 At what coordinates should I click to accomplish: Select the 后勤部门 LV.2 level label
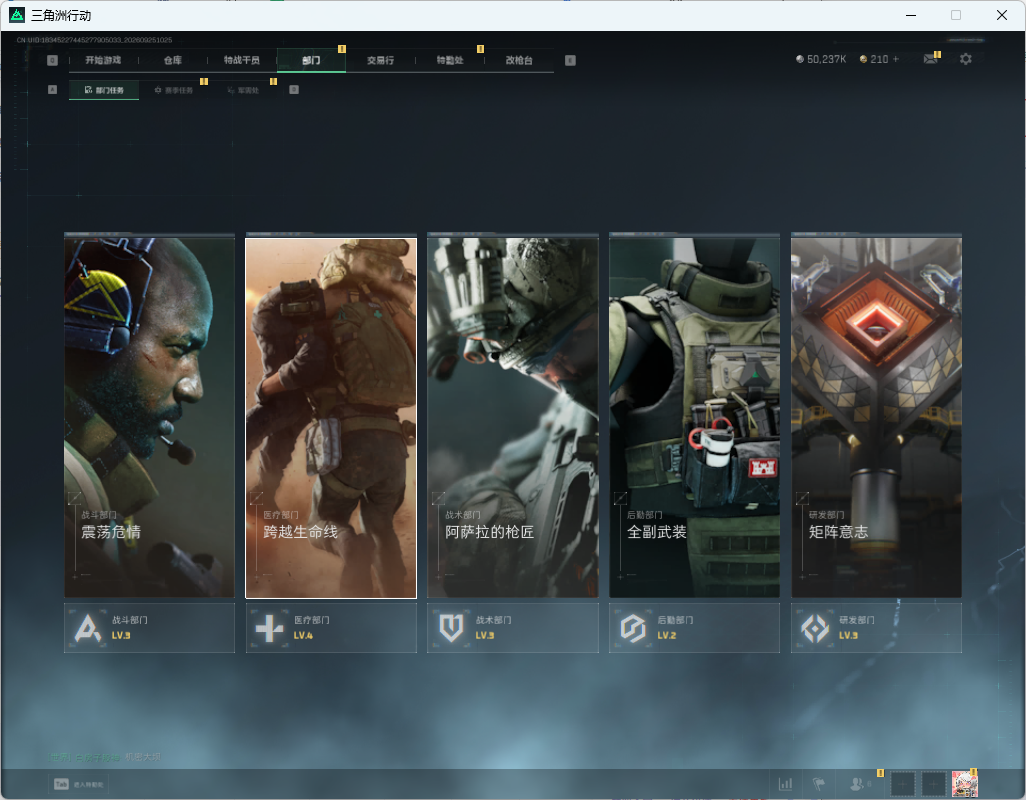click(x=667, y=635)
